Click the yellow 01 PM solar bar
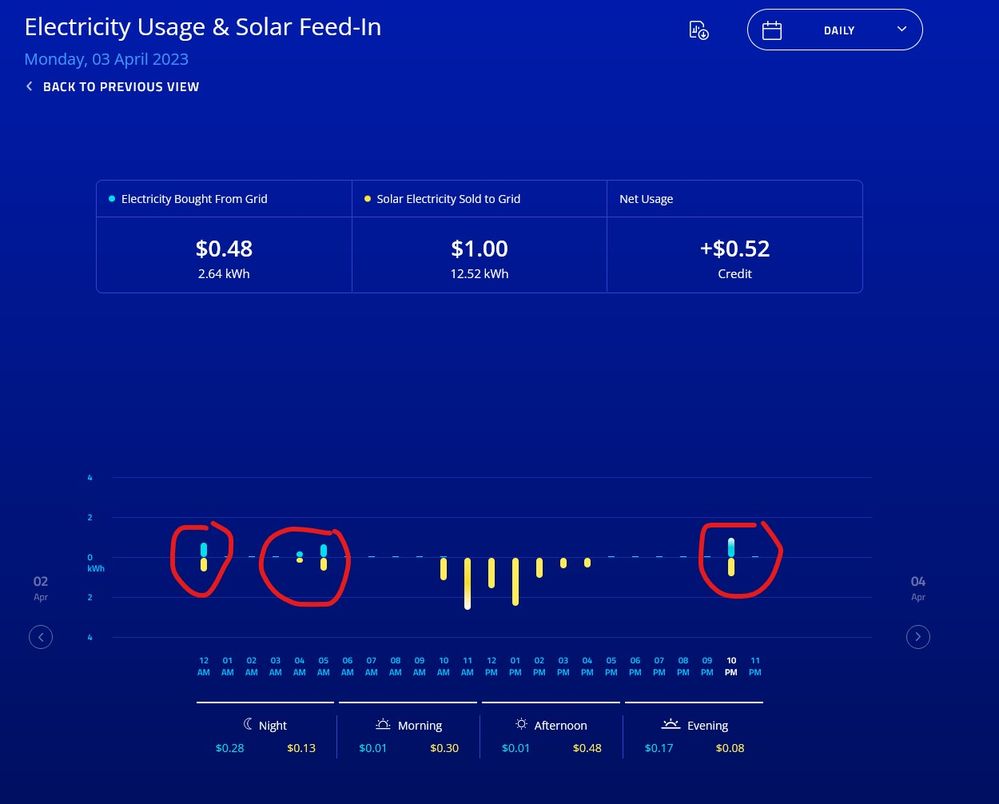This screenshot has height=804, width=999. click(x=515, y=581)
